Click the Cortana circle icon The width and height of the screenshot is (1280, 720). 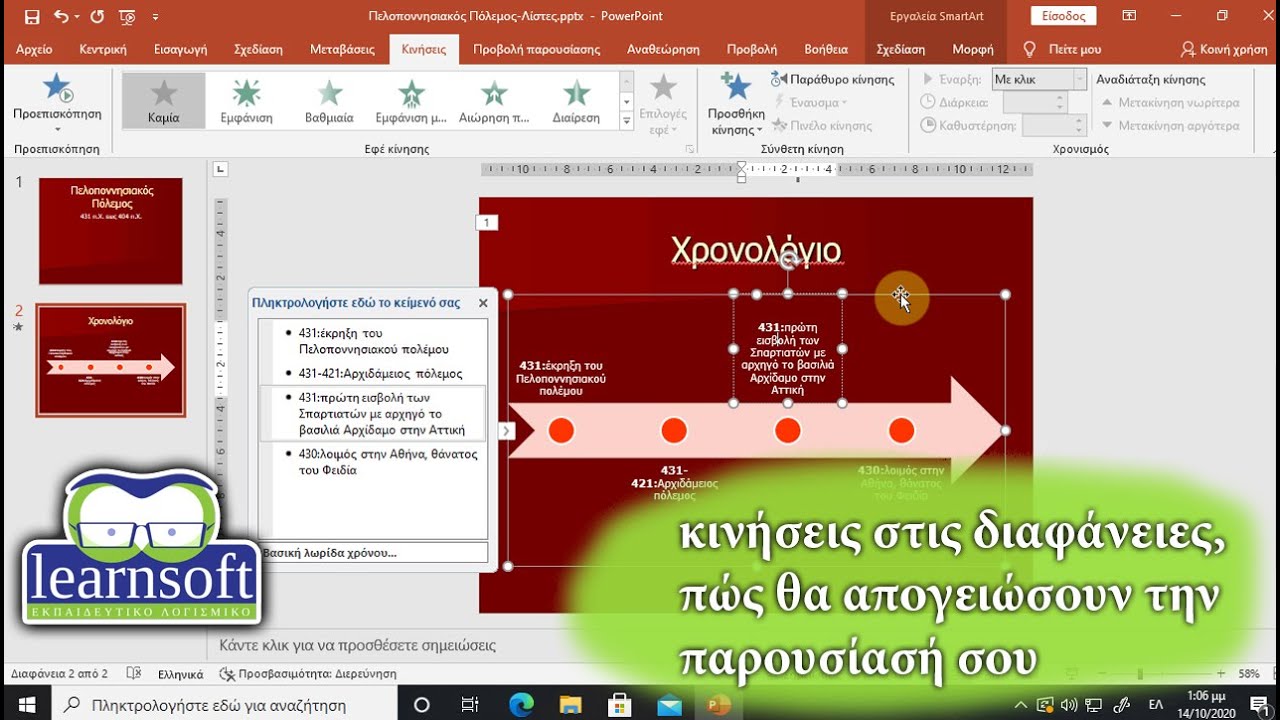pos(421,705)
